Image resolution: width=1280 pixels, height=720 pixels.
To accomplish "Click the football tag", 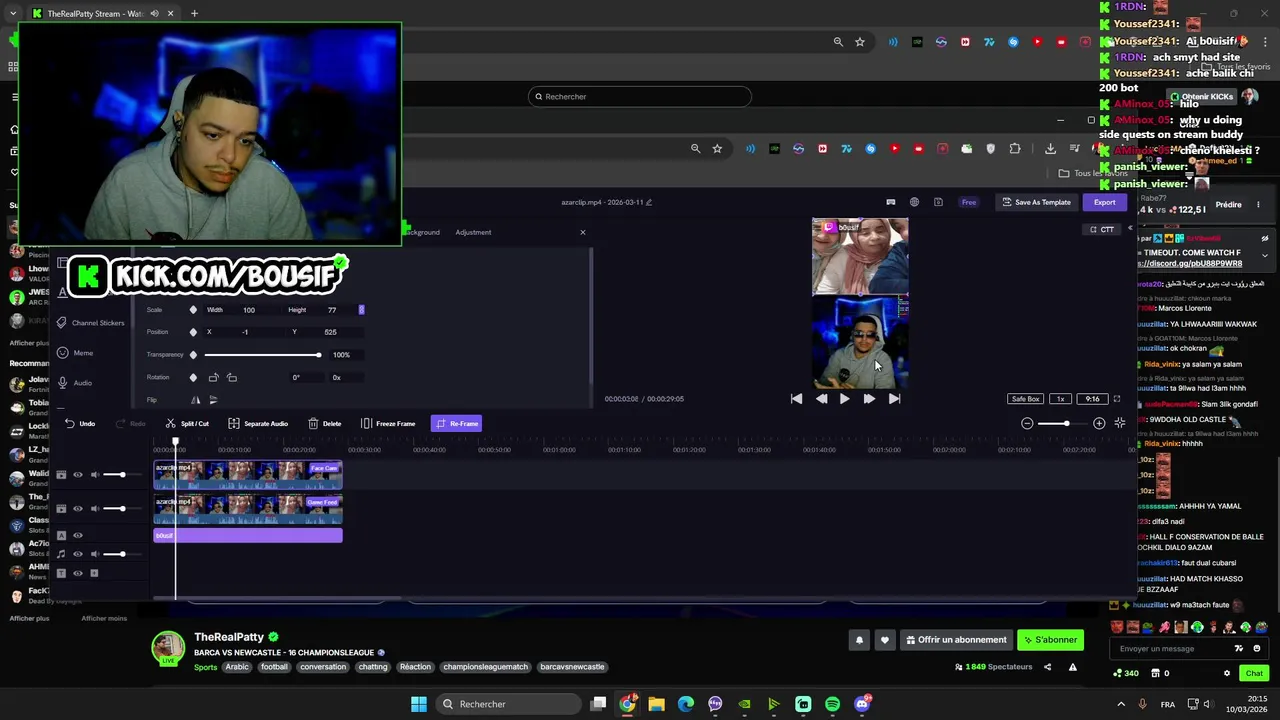I will pos(274,667).
